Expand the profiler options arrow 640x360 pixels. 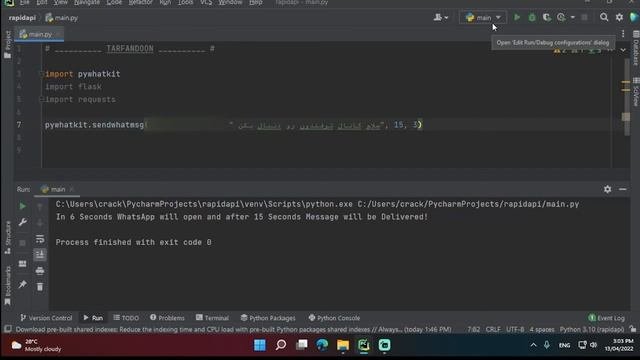(x=573, y=18)
